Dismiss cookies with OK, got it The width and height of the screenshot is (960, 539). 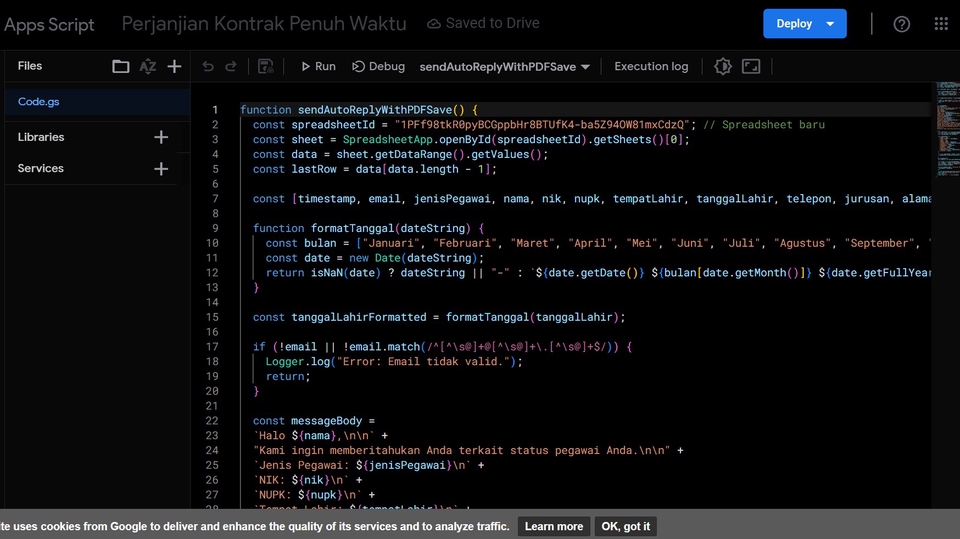pyautogui.click(x=625, y=526)
